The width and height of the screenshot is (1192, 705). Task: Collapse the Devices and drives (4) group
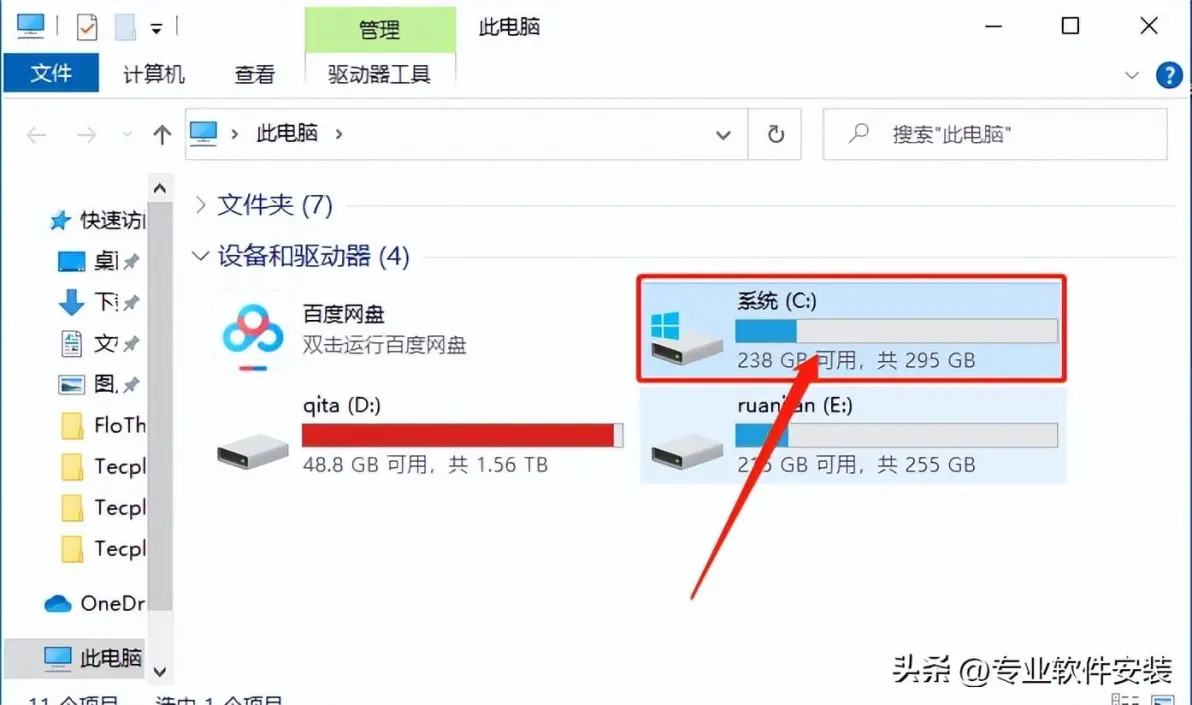(200, 256)
